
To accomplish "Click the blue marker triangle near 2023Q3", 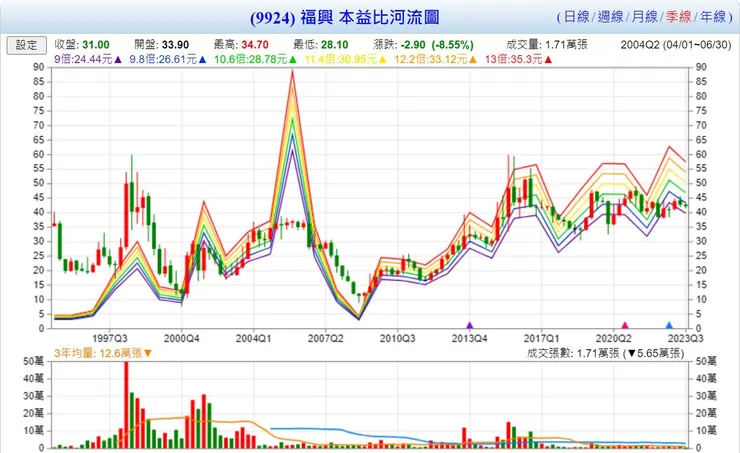I will [x=669, y=325].
